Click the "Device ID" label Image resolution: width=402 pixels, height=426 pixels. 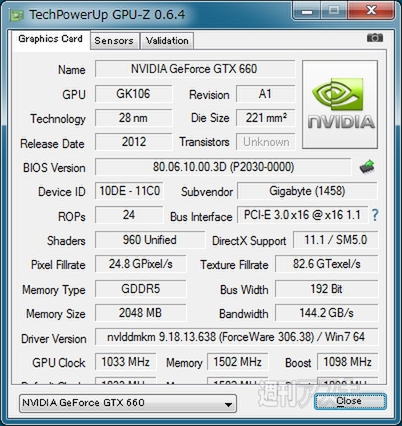click(x=62, y=192)
